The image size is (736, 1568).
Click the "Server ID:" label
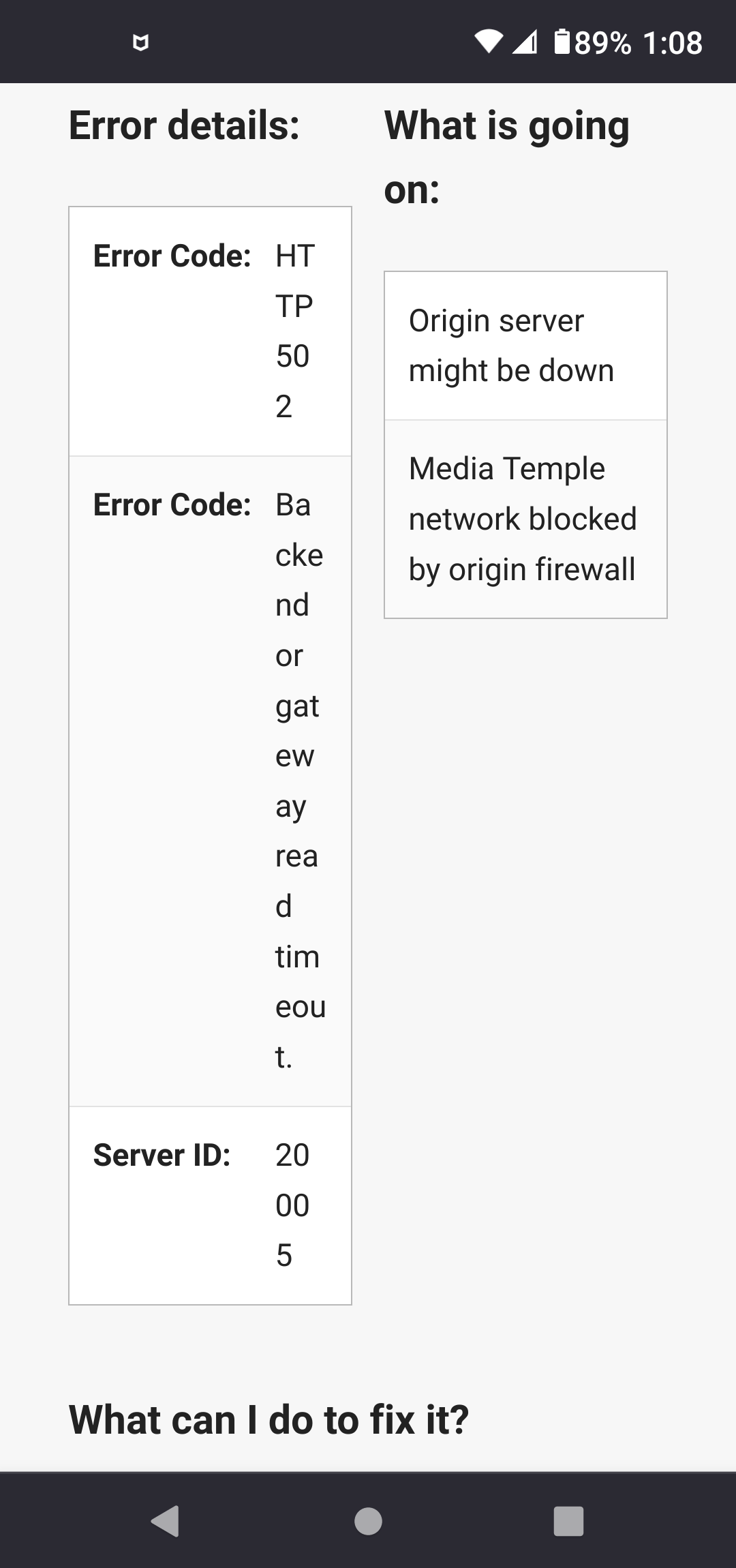(x=162, y=1156)
